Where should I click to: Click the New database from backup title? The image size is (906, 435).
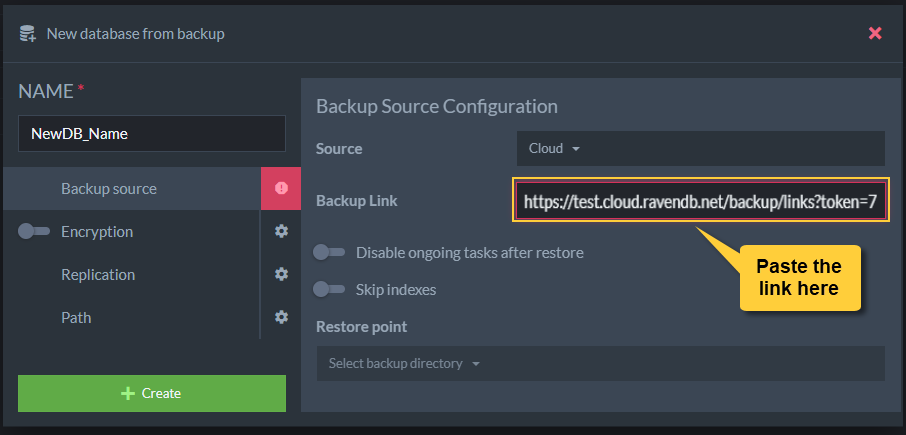136,34
